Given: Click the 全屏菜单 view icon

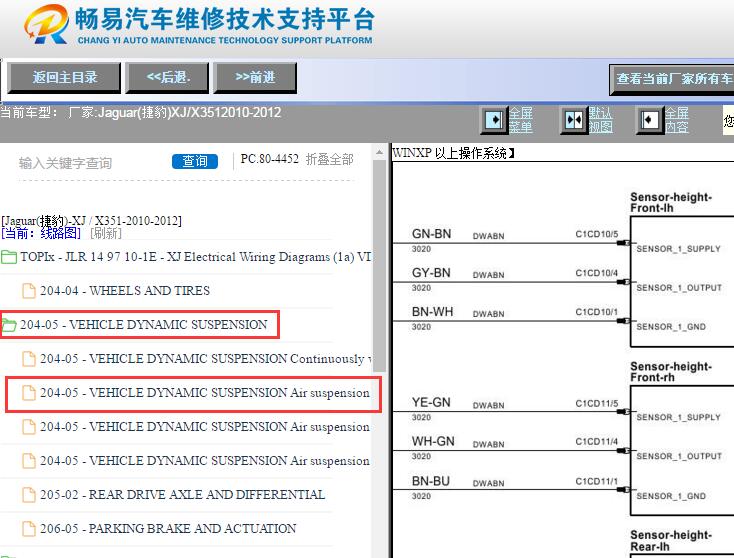Looking at the screenshot, I should (494, 120).
